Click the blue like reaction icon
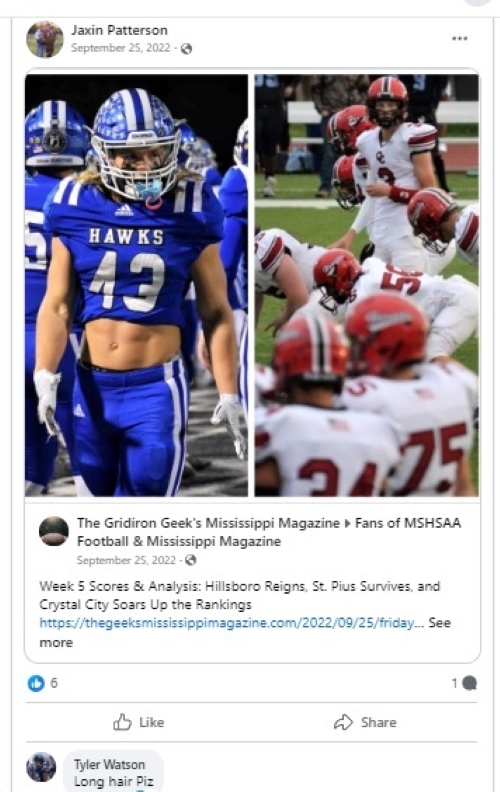This screenshot has height=792, width=500. click(36, 683)
